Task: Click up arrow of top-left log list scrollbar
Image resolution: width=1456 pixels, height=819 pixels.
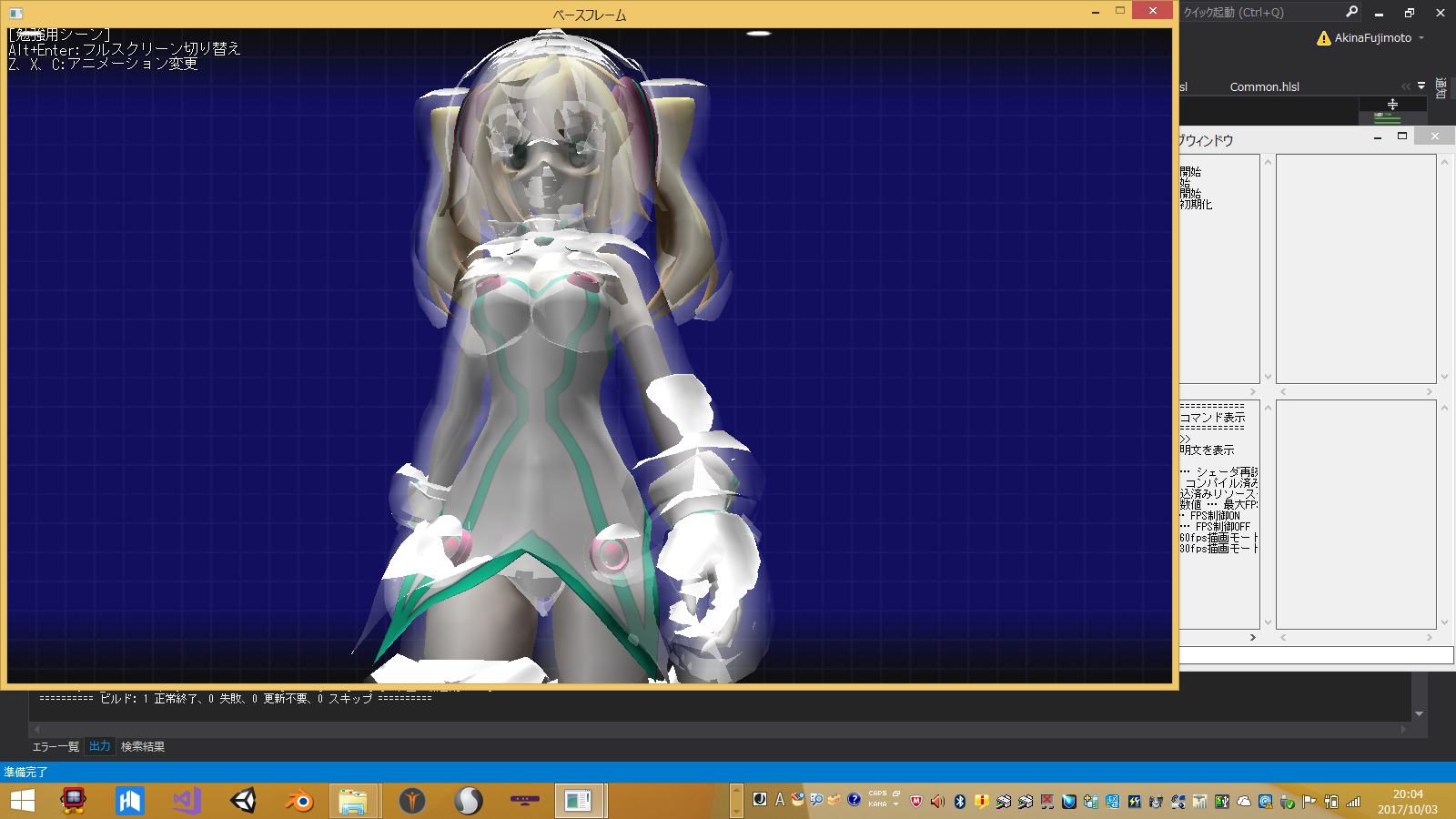Action: [x=1268, y=162]
